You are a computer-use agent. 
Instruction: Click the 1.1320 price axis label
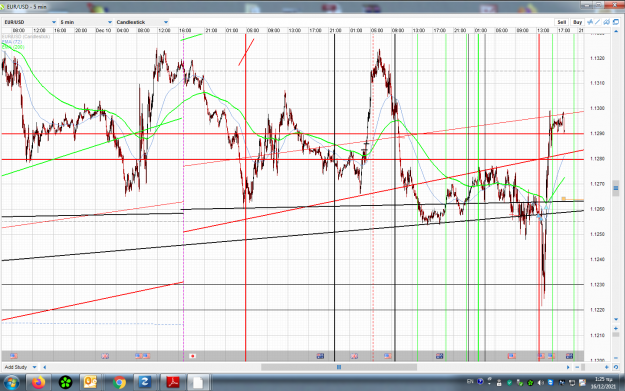pyautogui.click(x=597, y=58)
